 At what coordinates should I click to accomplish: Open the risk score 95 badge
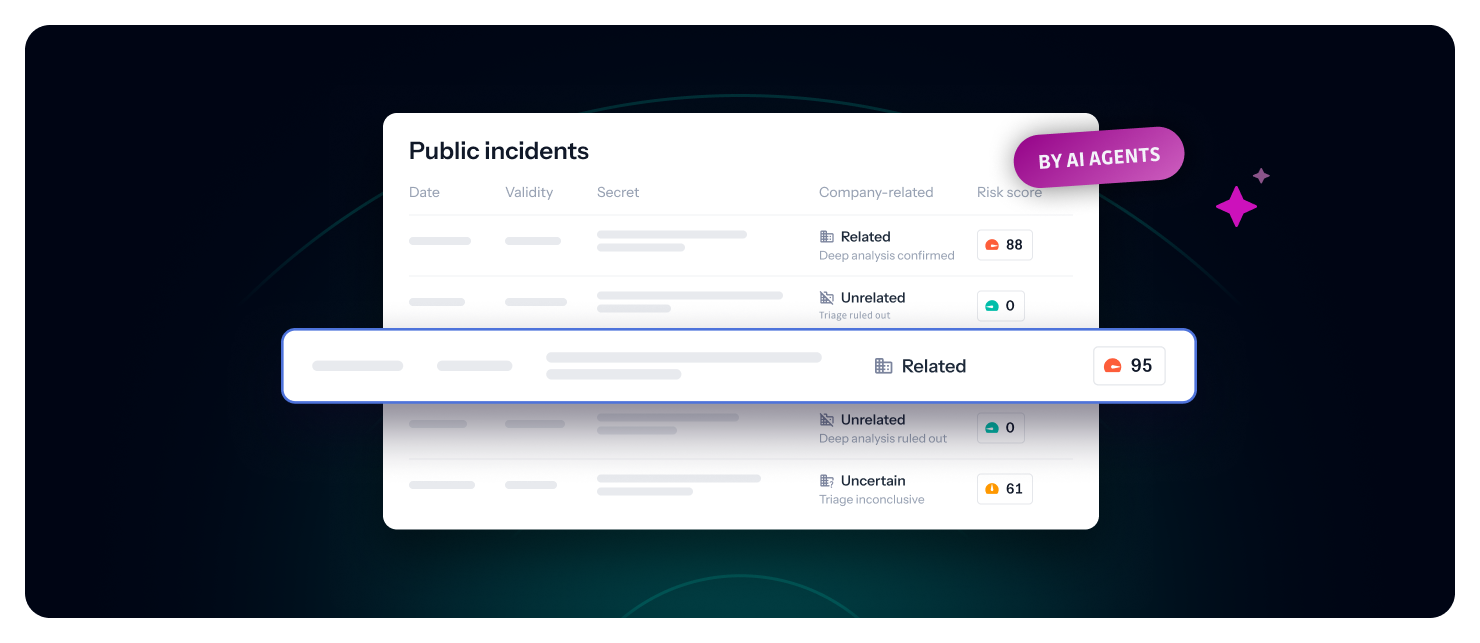coord(1129,366)
